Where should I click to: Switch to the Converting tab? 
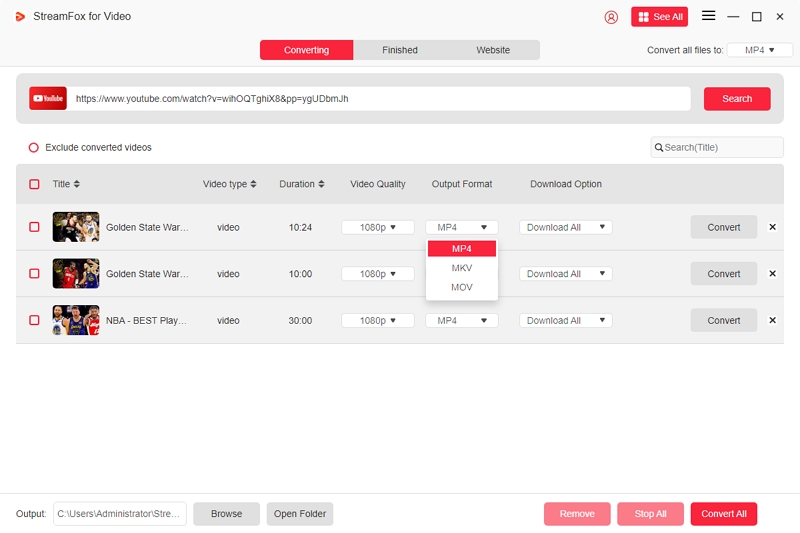click(x=307, y=50)
